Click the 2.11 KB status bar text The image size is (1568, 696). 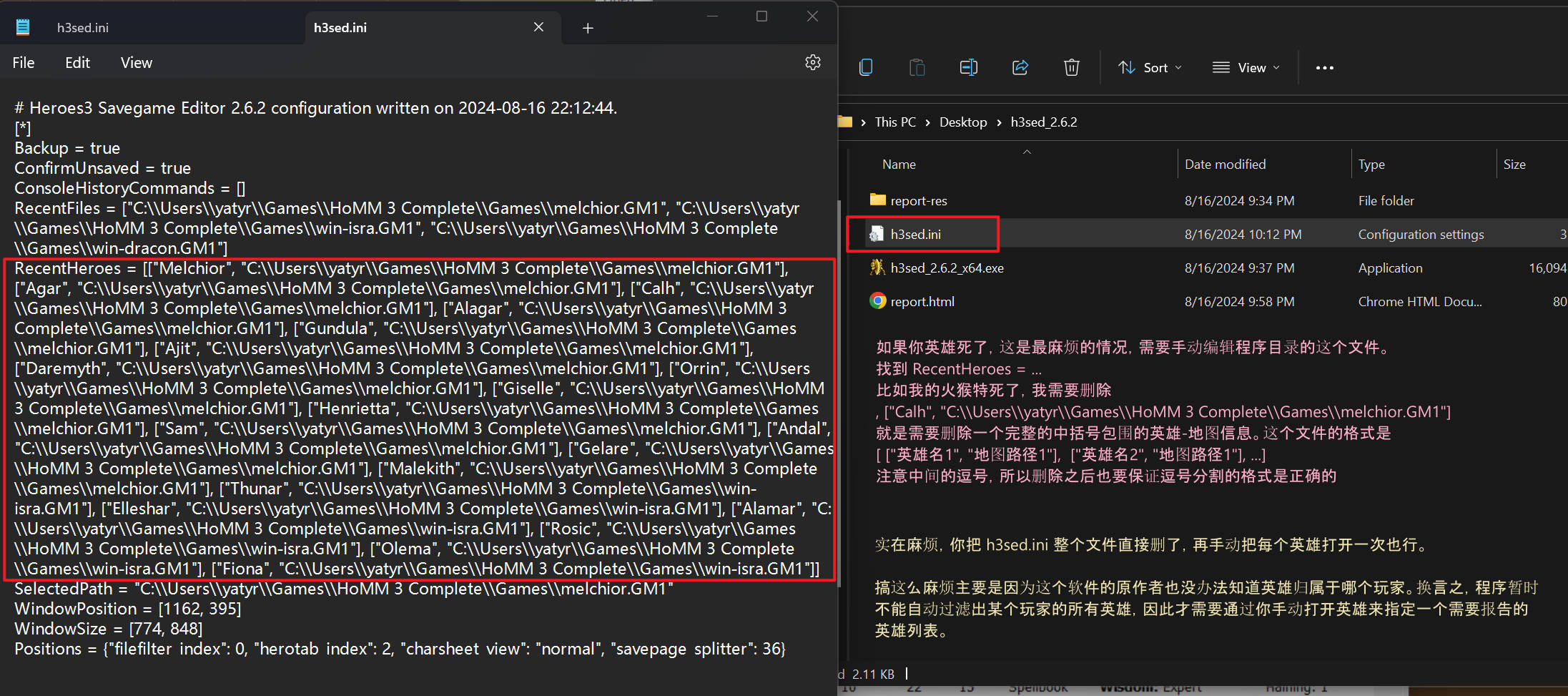(873, 674)
